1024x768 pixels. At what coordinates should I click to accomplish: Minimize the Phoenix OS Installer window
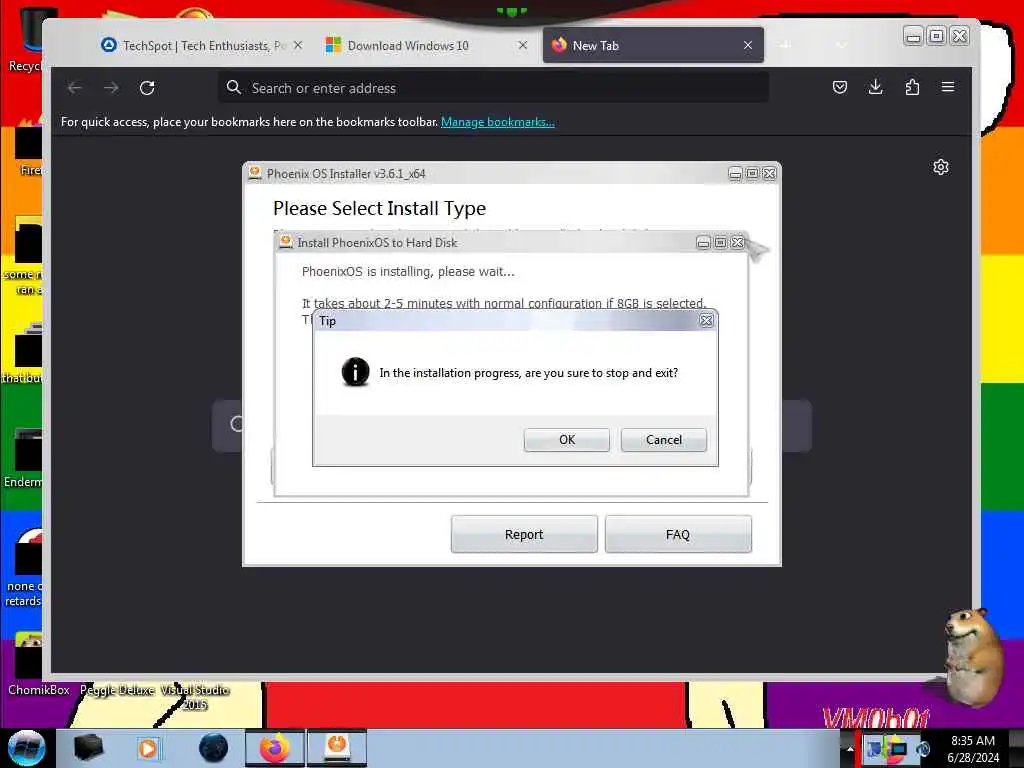point(735,174)
